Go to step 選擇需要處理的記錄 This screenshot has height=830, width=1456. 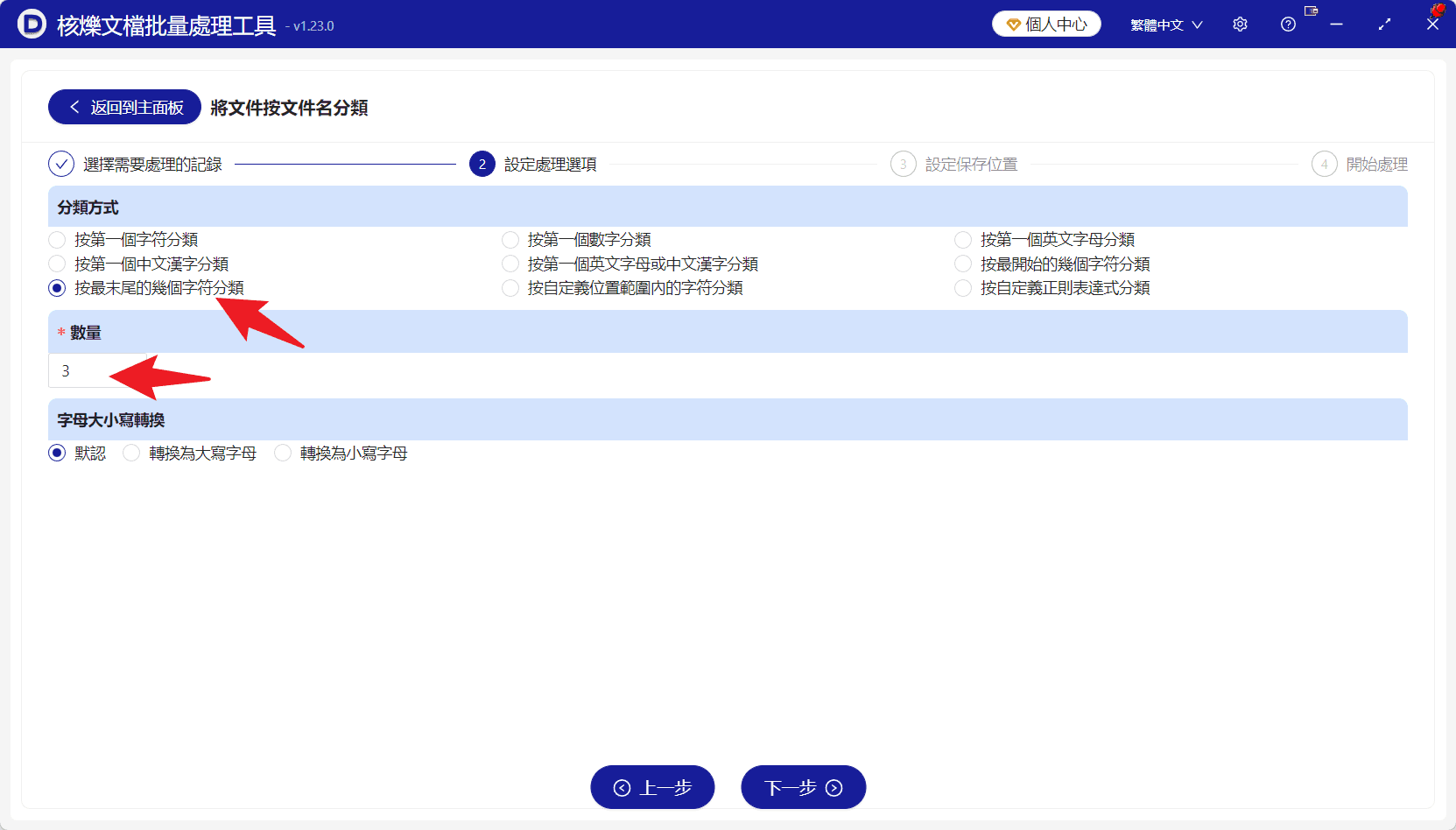pyautogui.click(x=152, y=165)
